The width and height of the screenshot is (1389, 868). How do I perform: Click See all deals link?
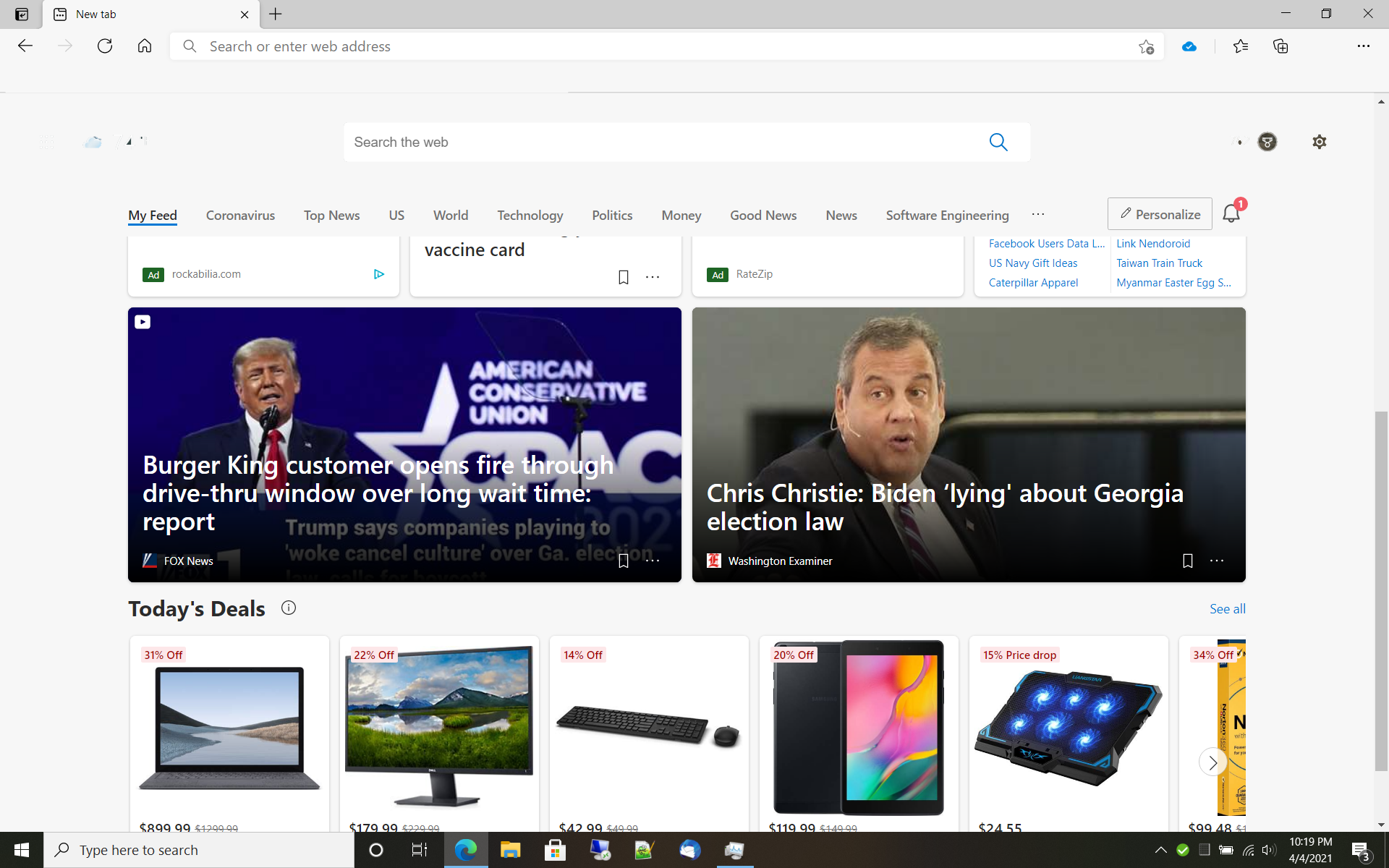click(x=1228, y=609)
